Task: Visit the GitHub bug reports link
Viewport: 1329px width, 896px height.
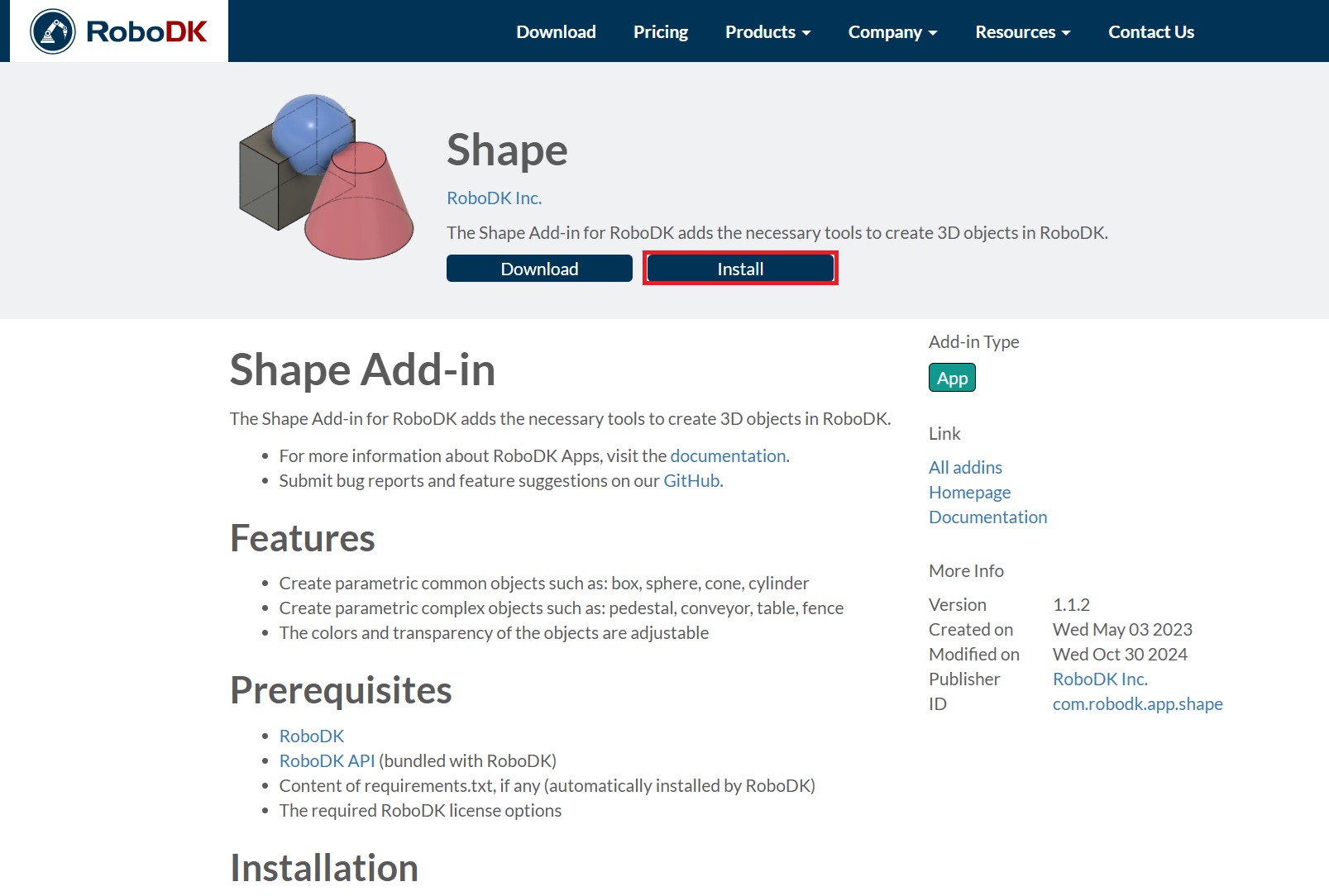Action: point(691,480)
